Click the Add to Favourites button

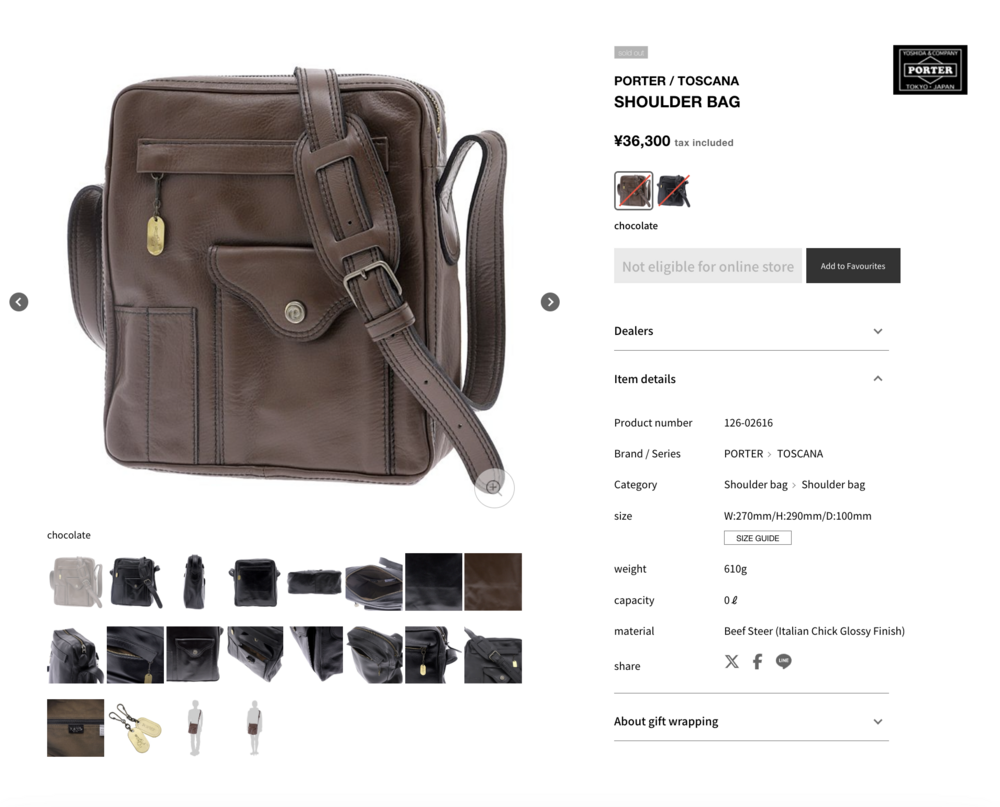853,266
